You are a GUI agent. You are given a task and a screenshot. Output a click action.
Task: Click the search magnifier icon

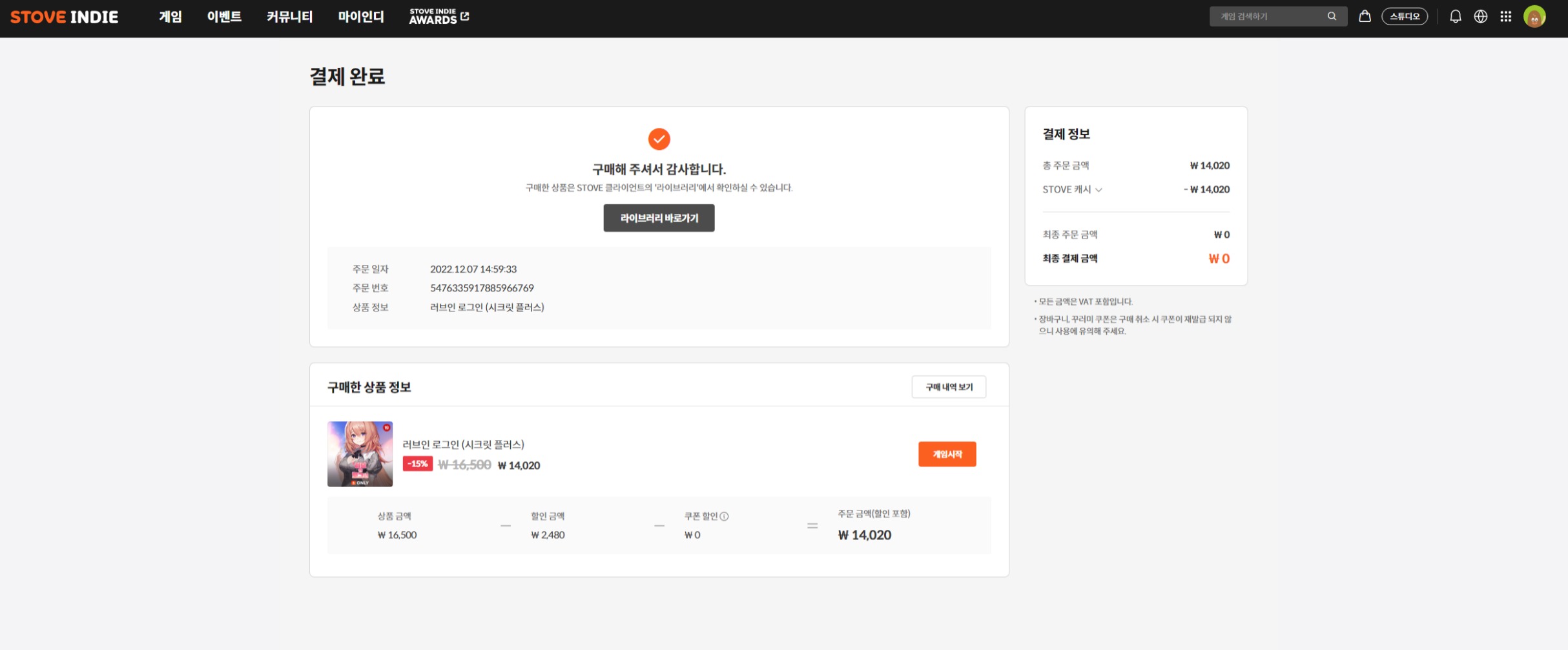coord(1332,16)
